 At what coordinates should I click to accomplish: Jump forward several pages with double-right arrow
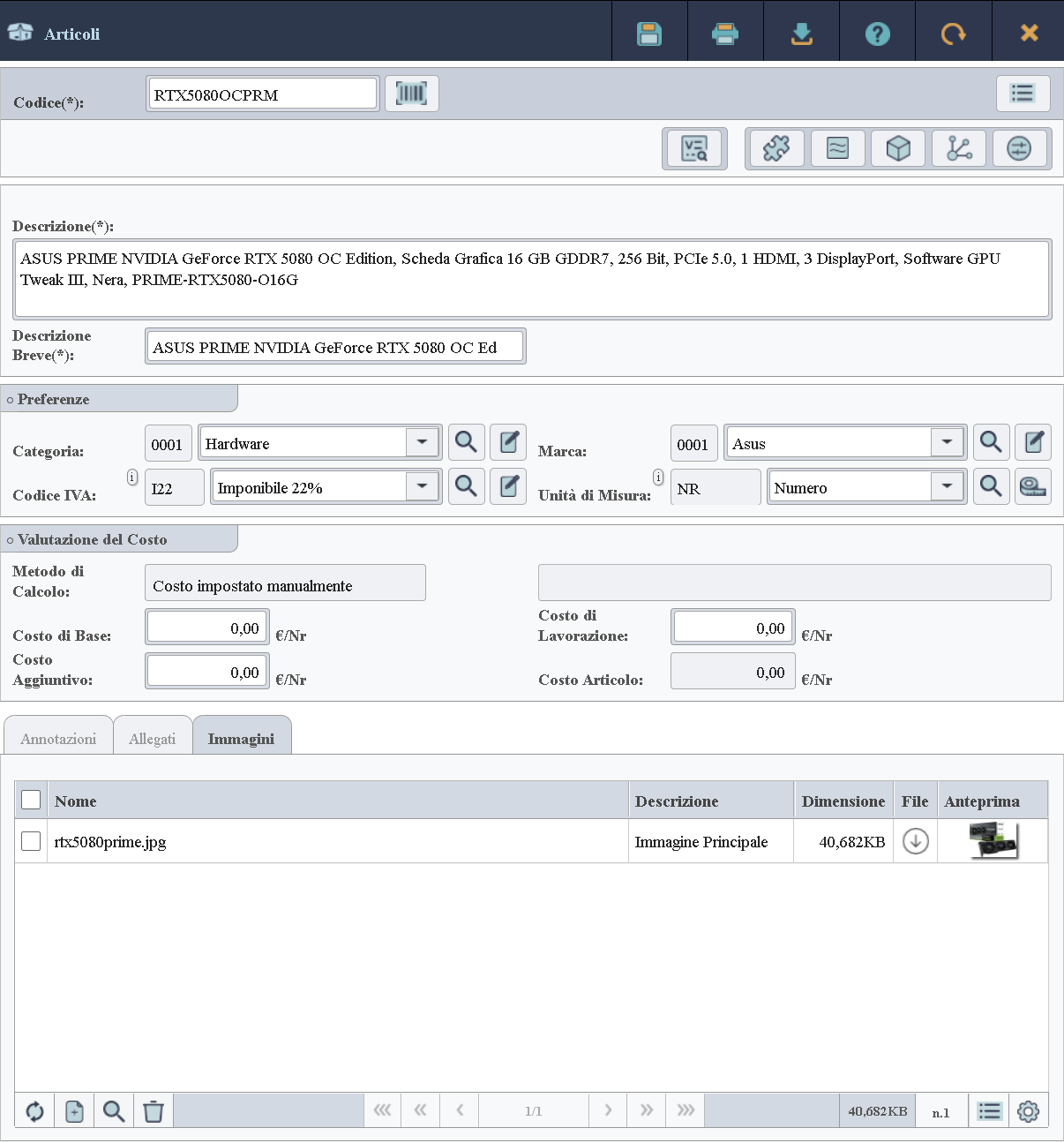(647, 1110)
